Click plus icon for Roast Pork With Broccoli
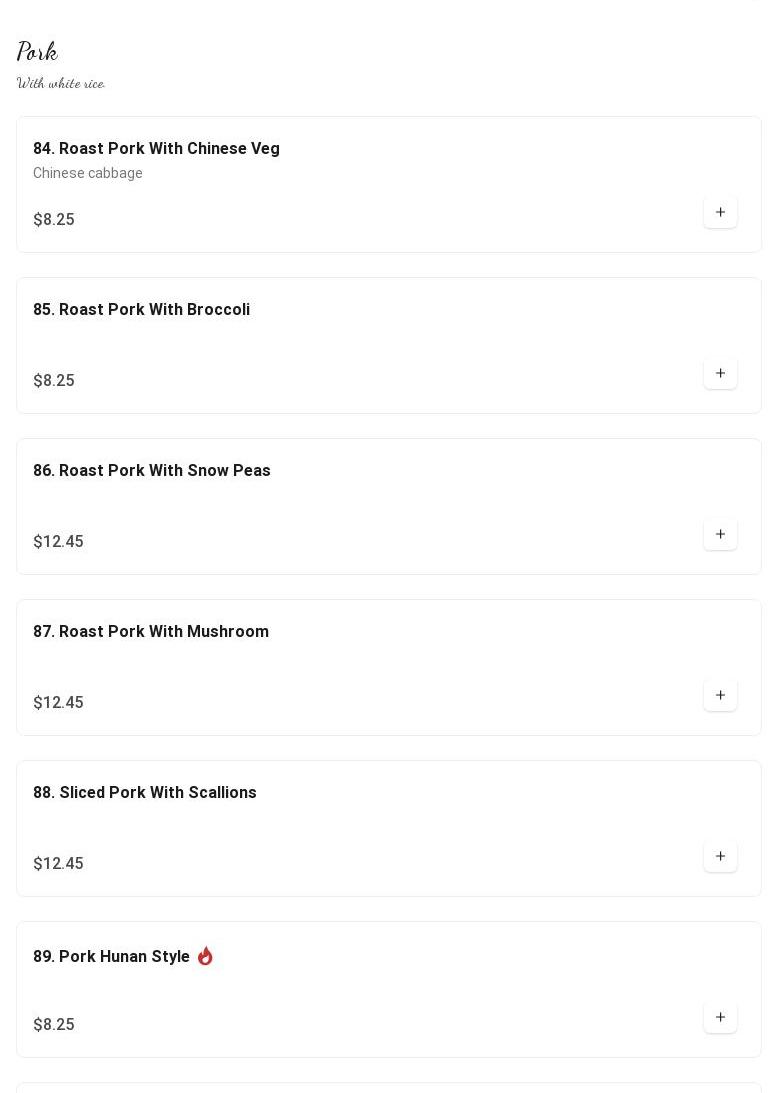 coord(720,373)
